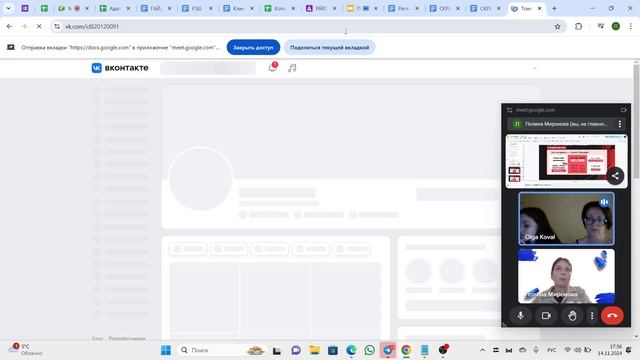Open the Chrome profile avatar

tap(616, 27)
